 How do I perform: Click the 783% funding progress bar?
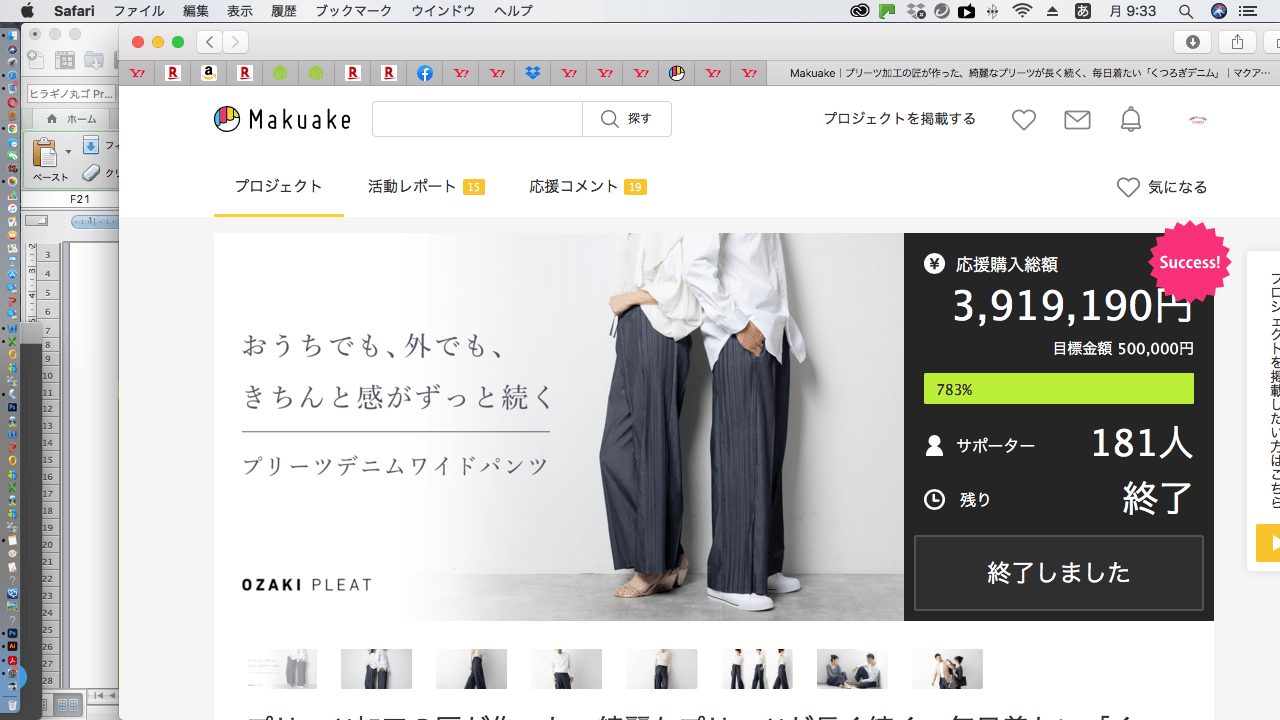[1058, 389]
